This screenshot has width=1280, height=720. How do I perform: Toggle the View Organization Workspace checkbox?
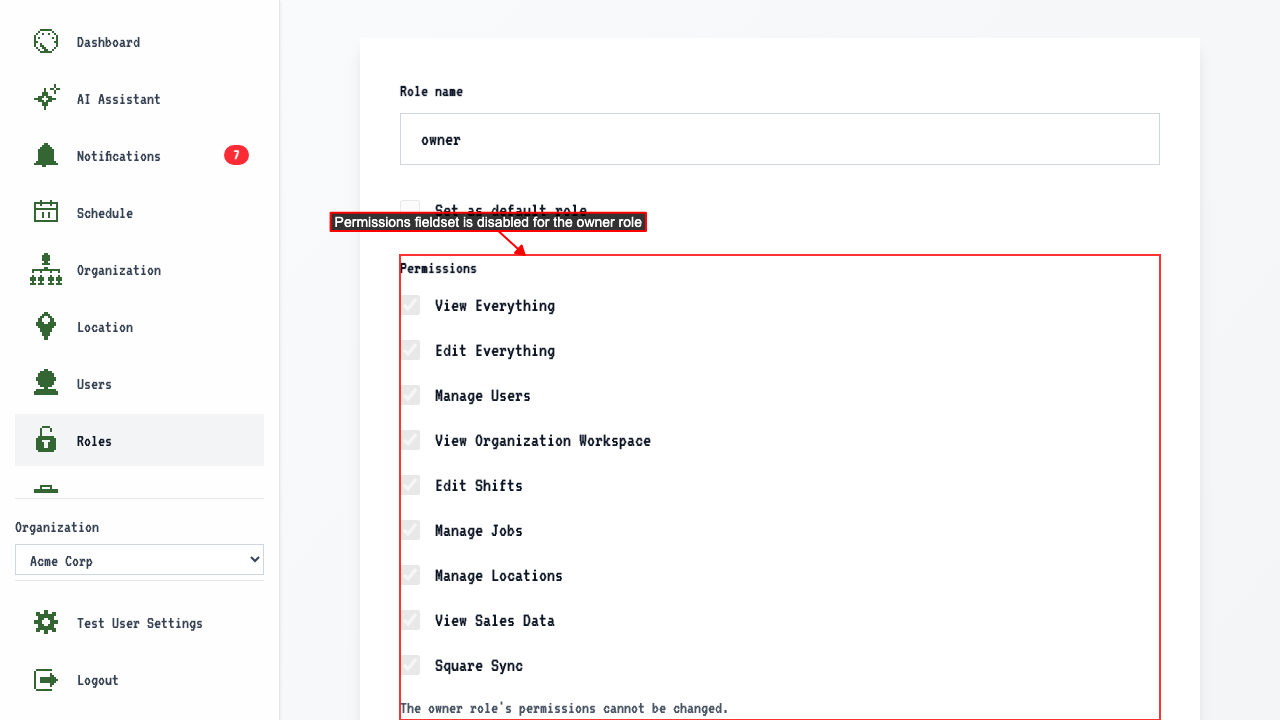[410, 440]
